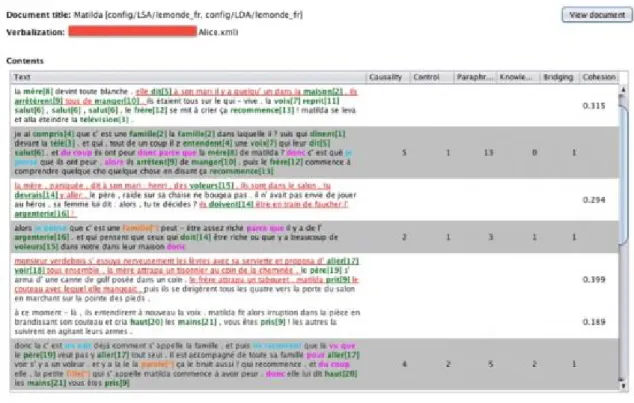Select paraphrase value 5 in last row
This screenshot has width=634, height=403.
[490, 364]
